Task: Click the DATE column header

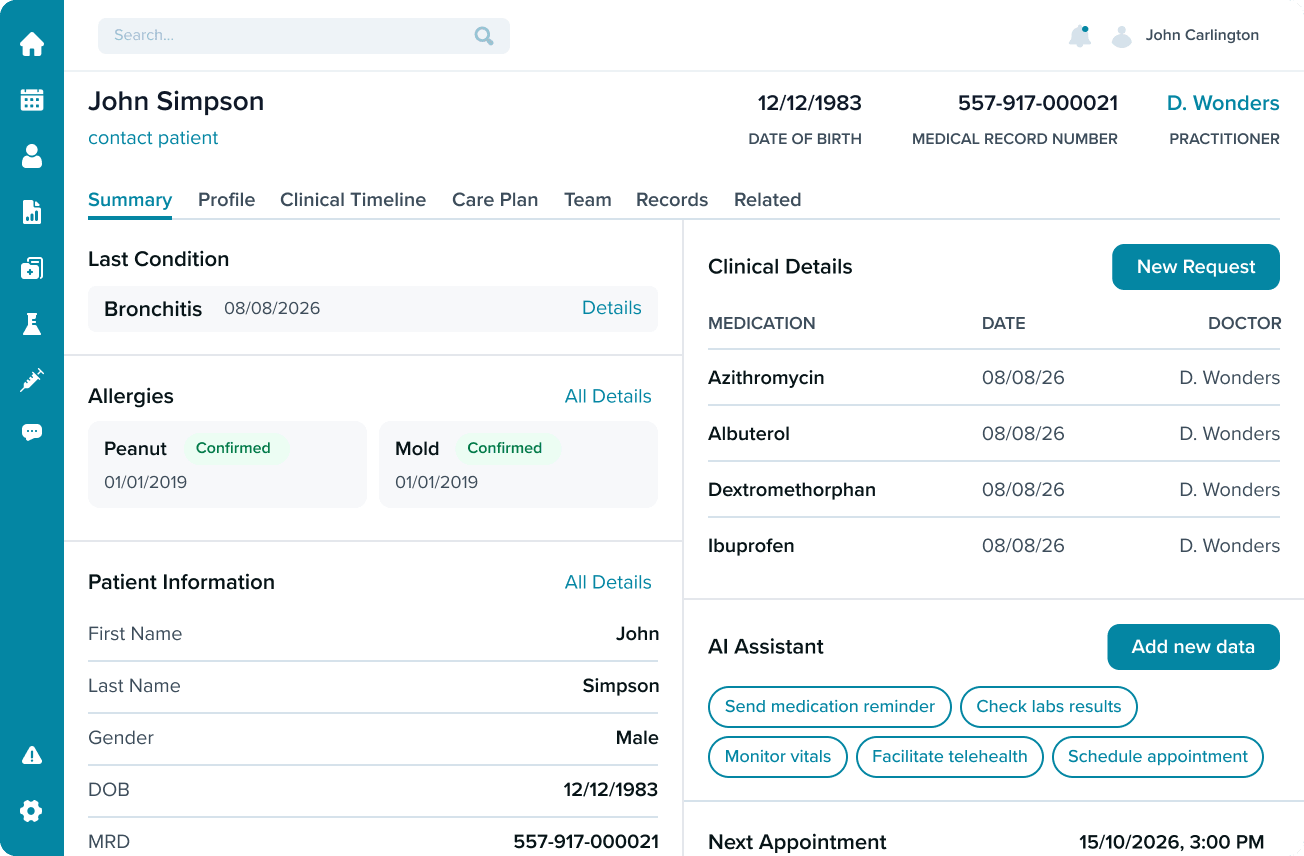Action: click(1004, 323)
